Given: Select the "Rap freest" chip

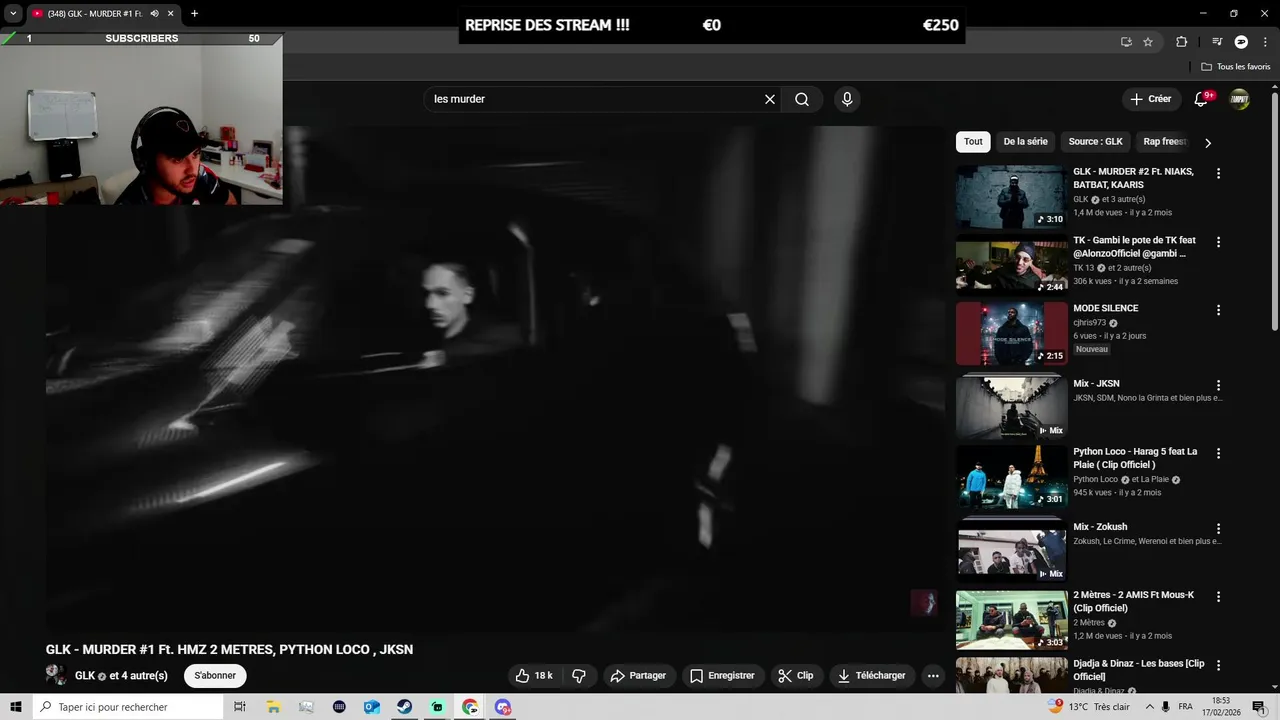Looking at the screenshot, I should pos(1164,142).
